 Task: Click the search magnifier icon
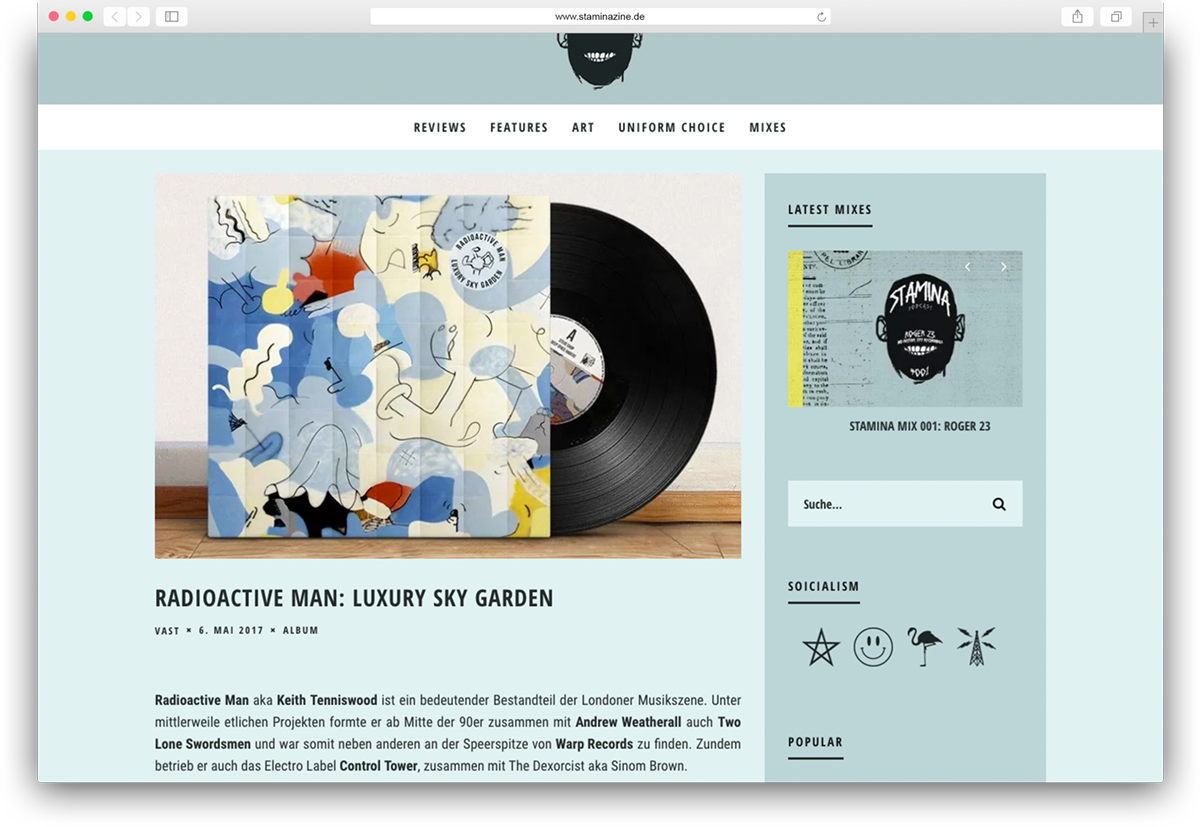999,504
